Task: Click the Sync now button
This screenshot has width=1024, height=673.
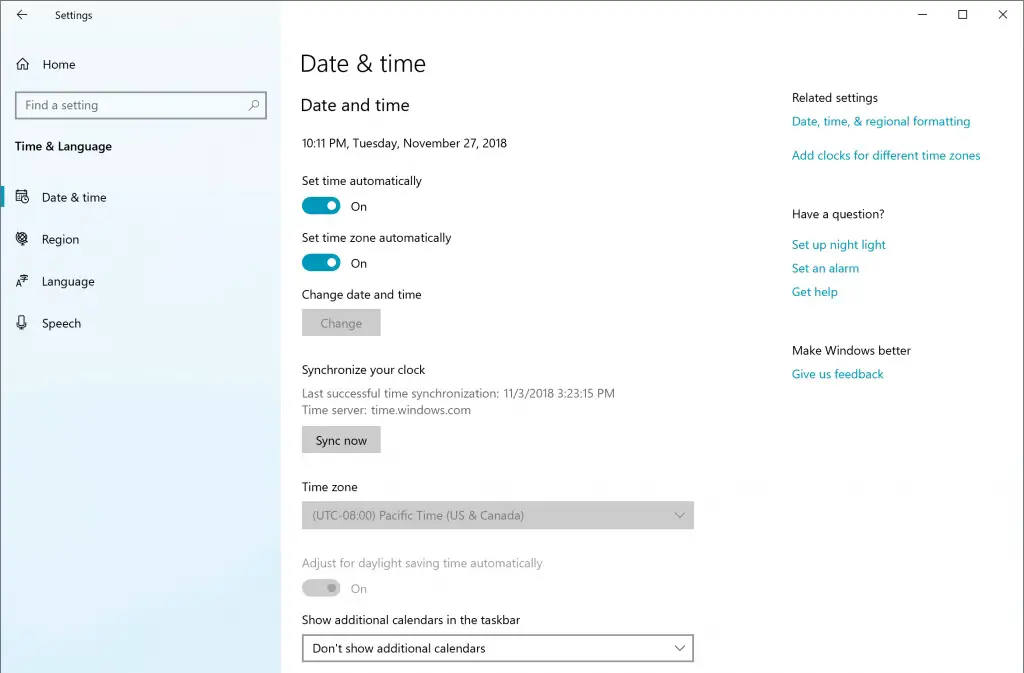Action: pyautogui.click(x=341, y=440)
